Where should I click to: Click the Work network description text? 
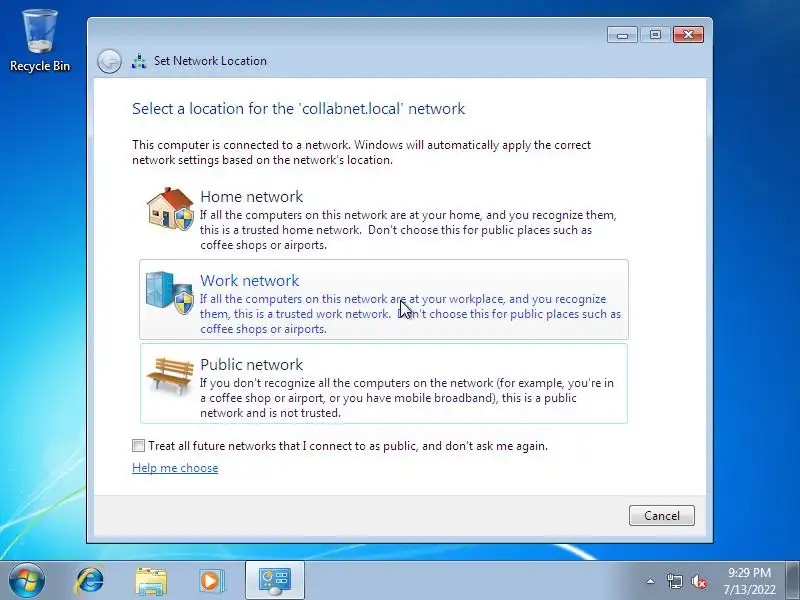pos(411,314)
